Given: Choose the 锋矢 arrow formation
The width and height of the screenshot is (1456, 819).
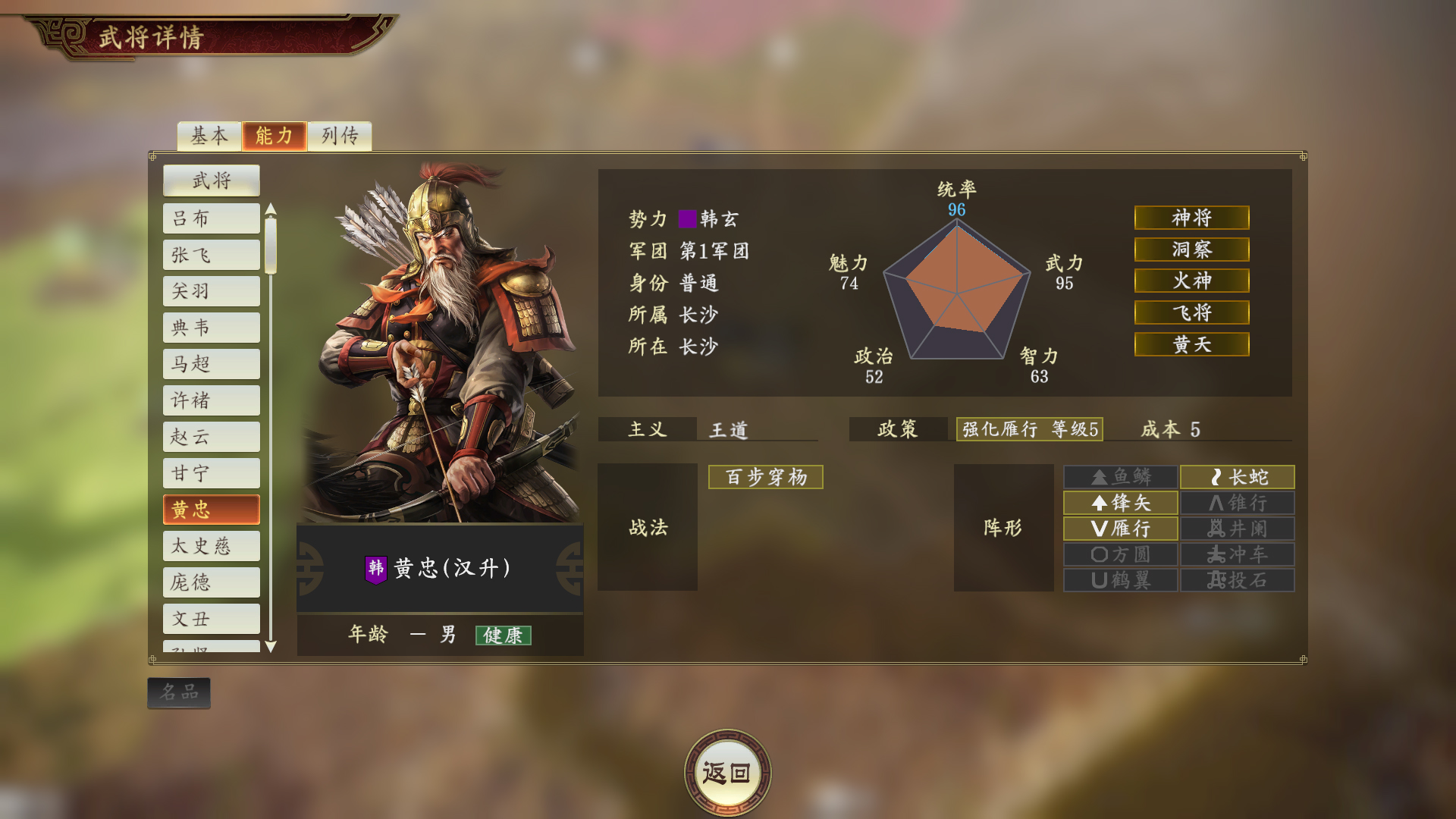Looking at the screenshot, I should coord(1120,503).
